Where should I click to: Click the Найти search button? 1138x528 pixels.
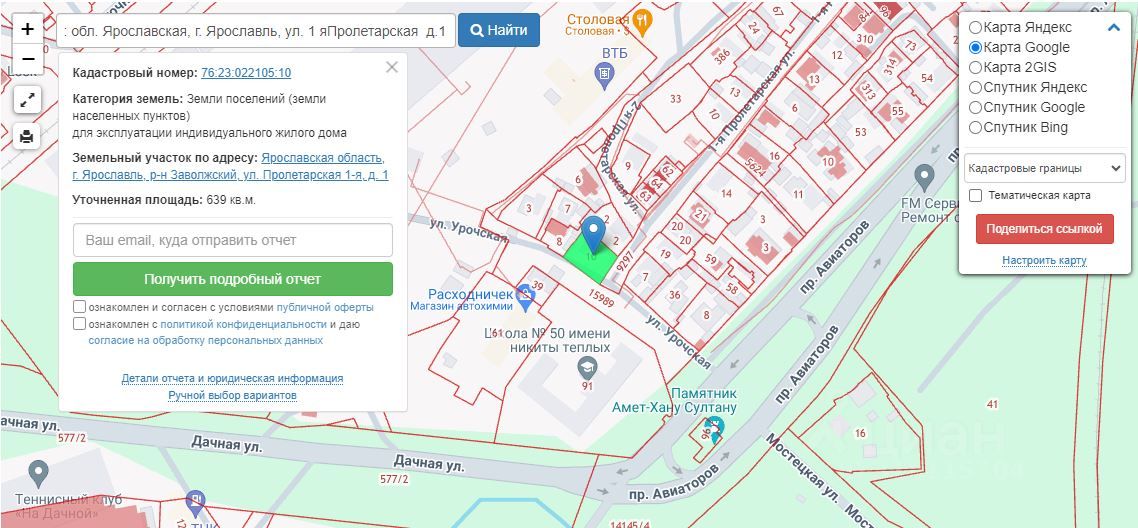[x=499, y=30]
